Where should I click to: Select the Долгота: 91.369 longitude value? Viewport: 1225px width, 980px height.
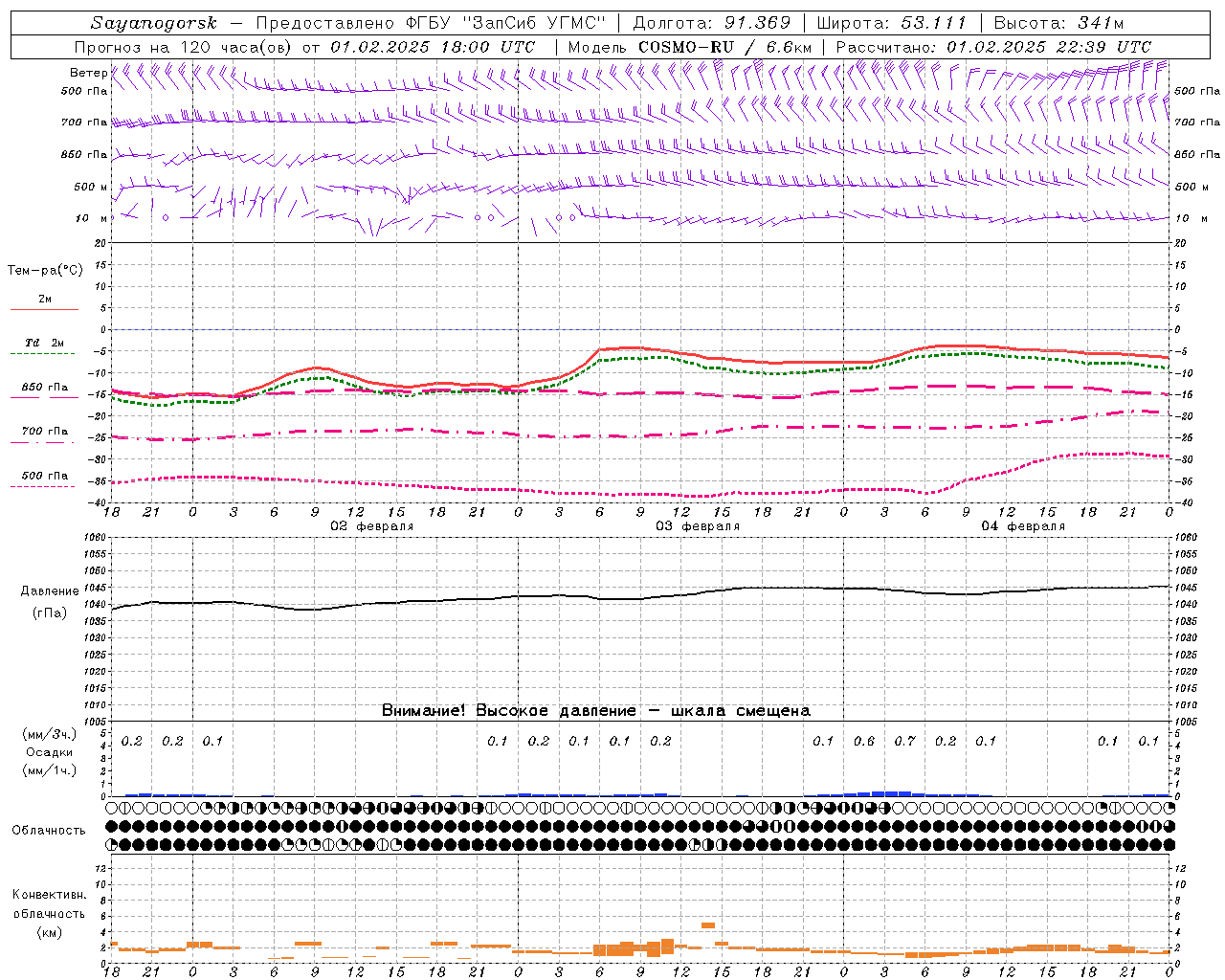712,23
